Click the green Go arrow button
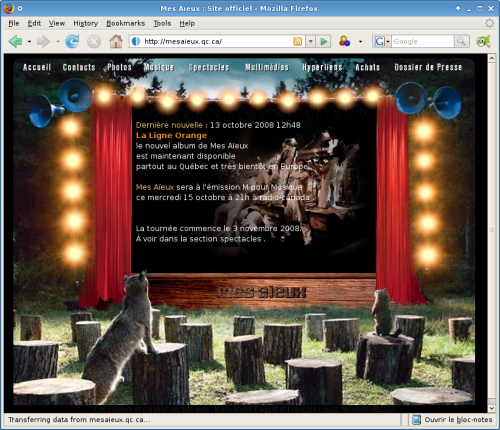This screenshot has height=430, width=500. click(323, 41)
